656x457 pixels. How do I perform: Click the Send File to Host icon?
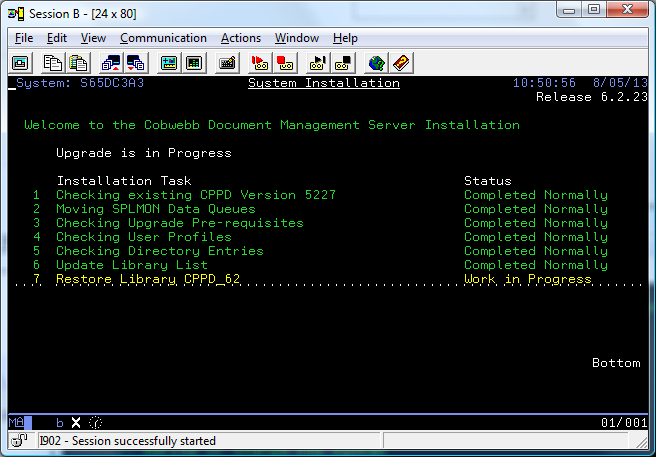point(111,63)
